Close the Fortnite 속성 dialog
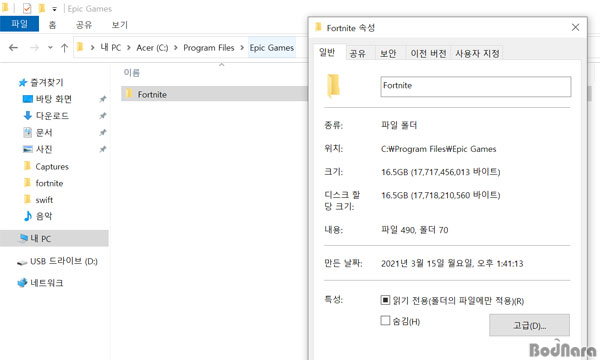 point(576,27)
